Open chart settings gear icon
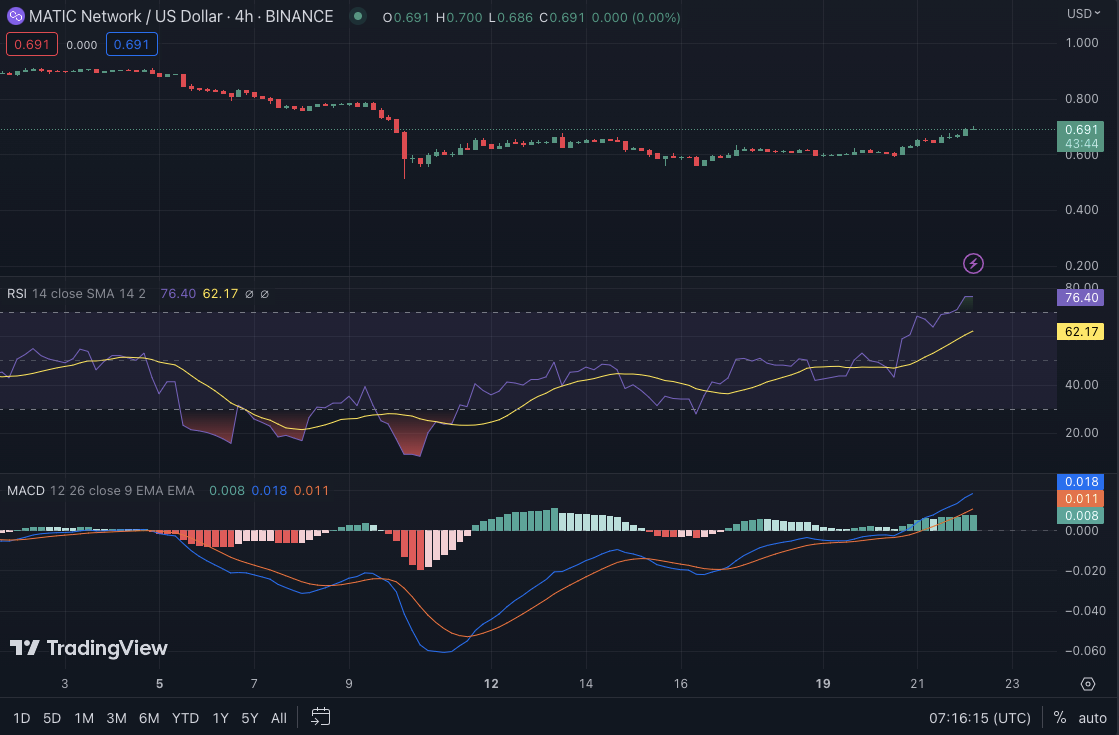1119x735 pixels. tap(1088, 684)
